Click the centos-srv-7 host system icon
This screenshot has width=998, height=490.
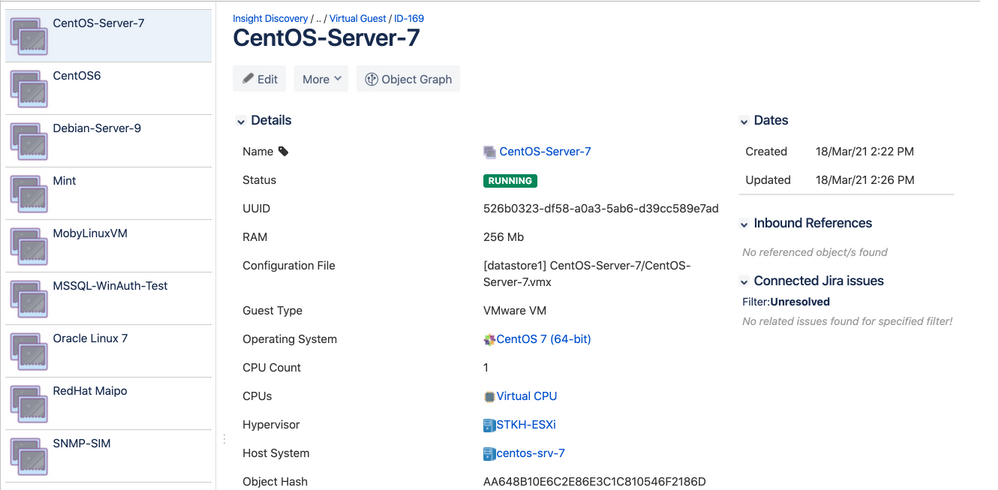(x=489, y=454)
